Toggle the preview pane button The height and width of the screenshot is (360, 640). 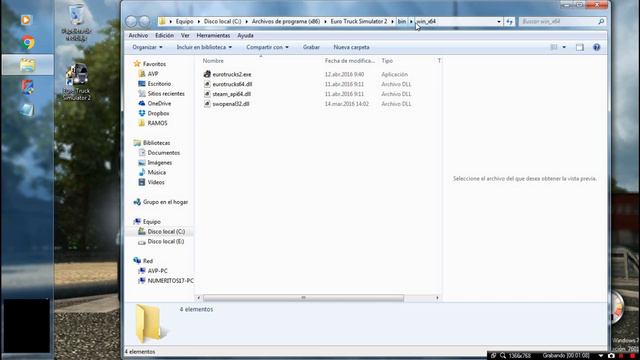[580, 47]
